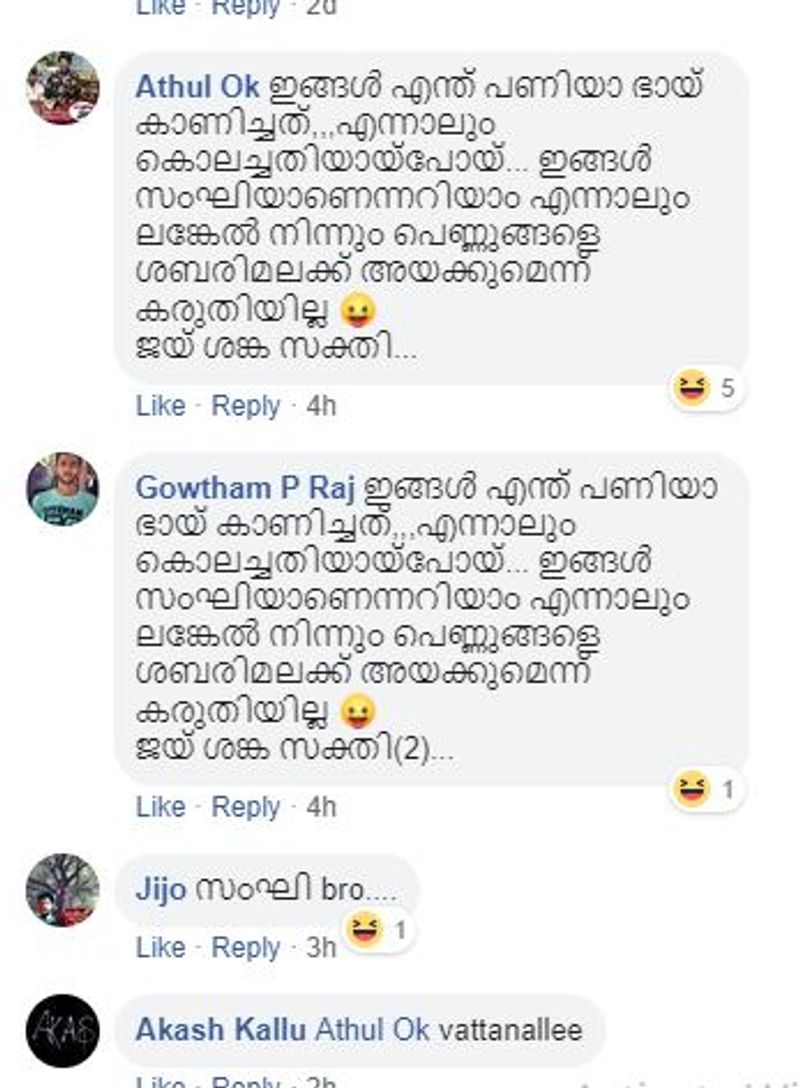
Task: Click the Athul Ok mention in Akash's comment
Action: pos(372,1030)
